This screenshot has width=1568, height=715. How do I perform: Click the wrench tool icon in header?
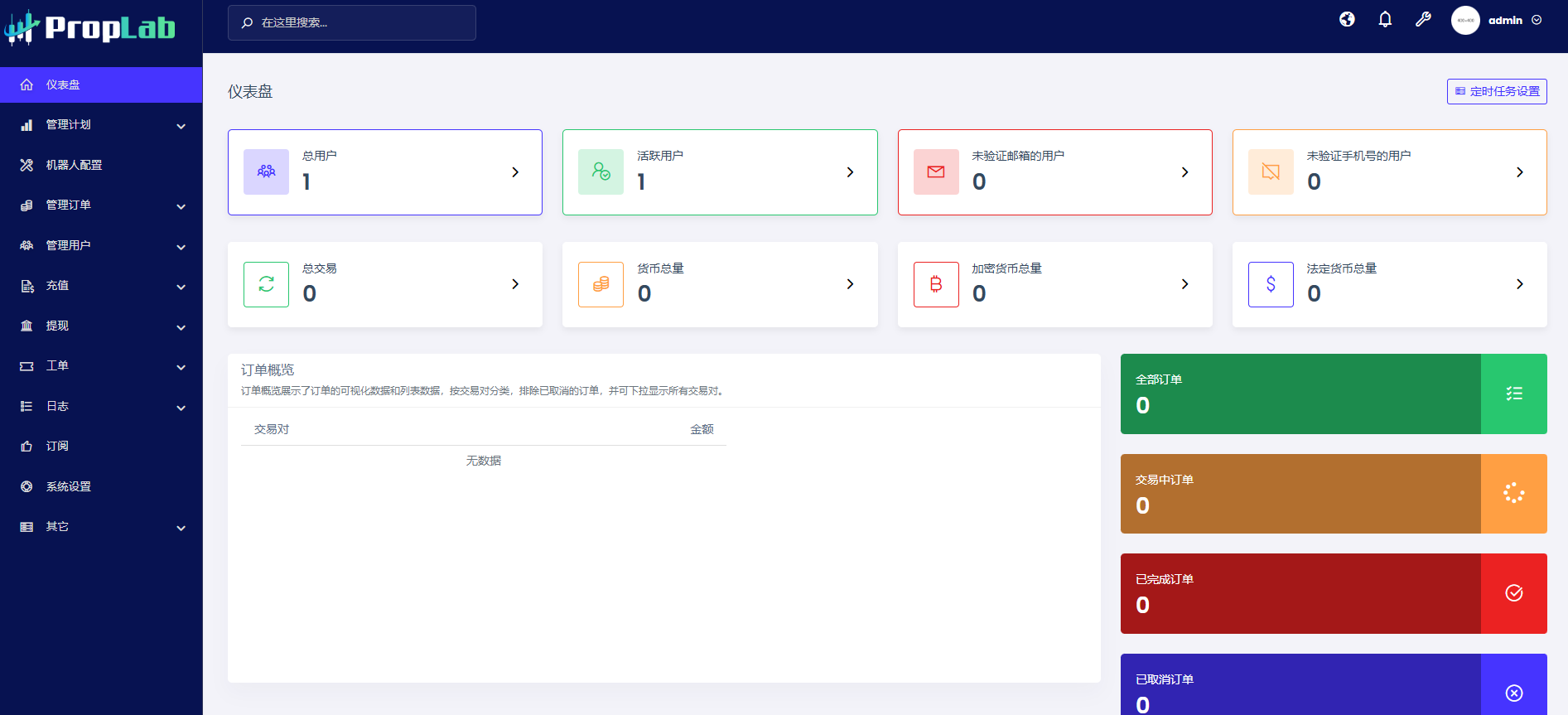click(x=1423, y=19)
